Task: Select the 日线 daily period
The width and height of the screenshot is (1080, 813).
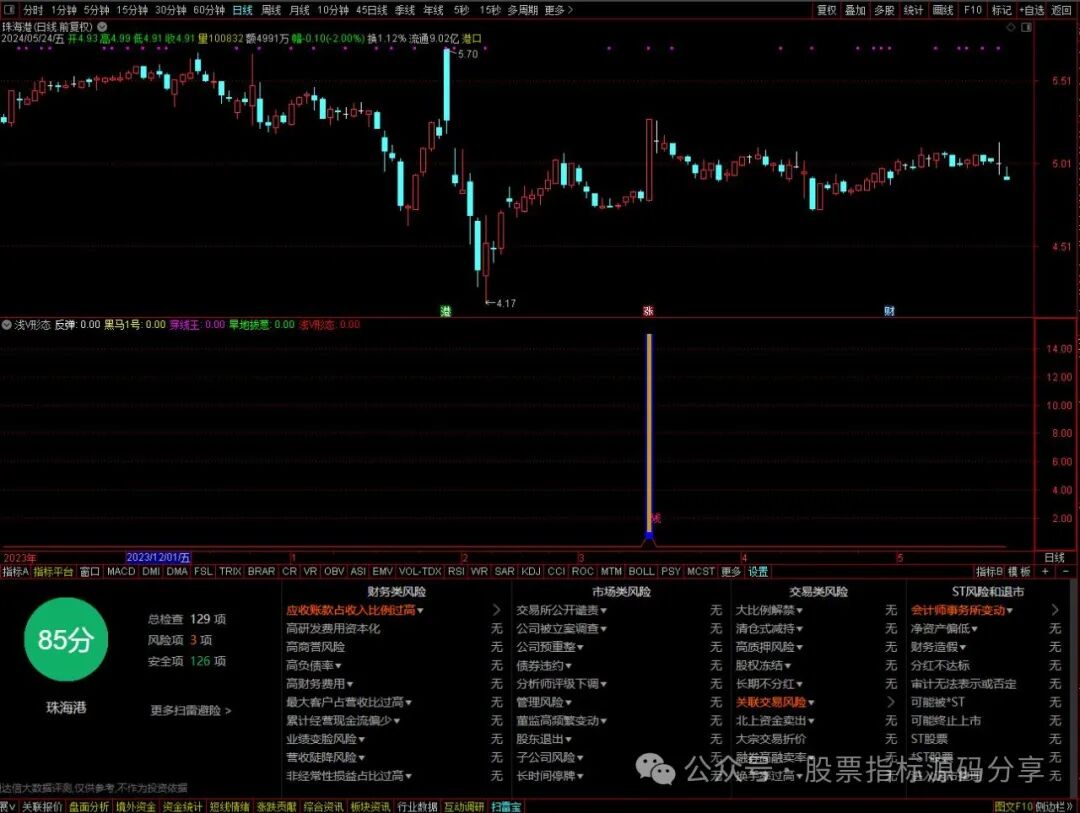Action: tap(242, 10)
